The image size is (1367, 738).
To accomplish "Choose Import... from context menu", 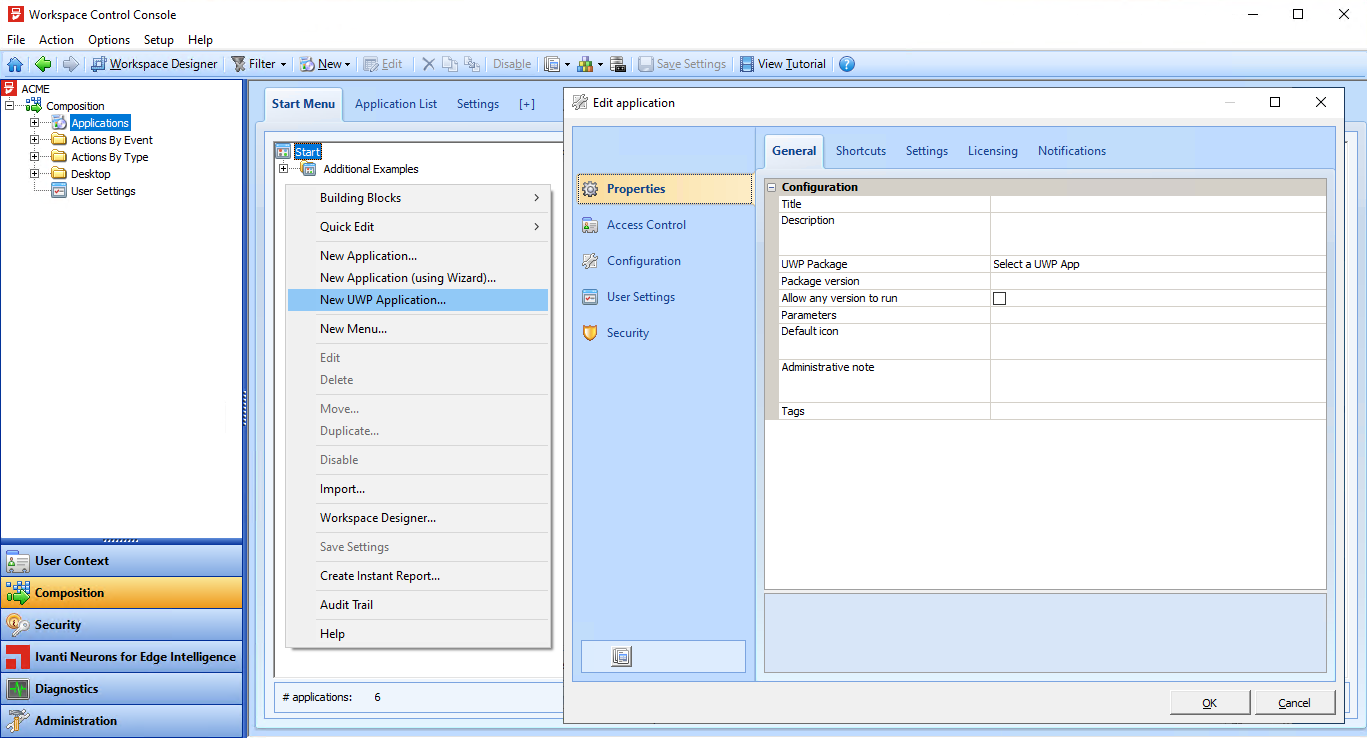I will click(418, 489).
